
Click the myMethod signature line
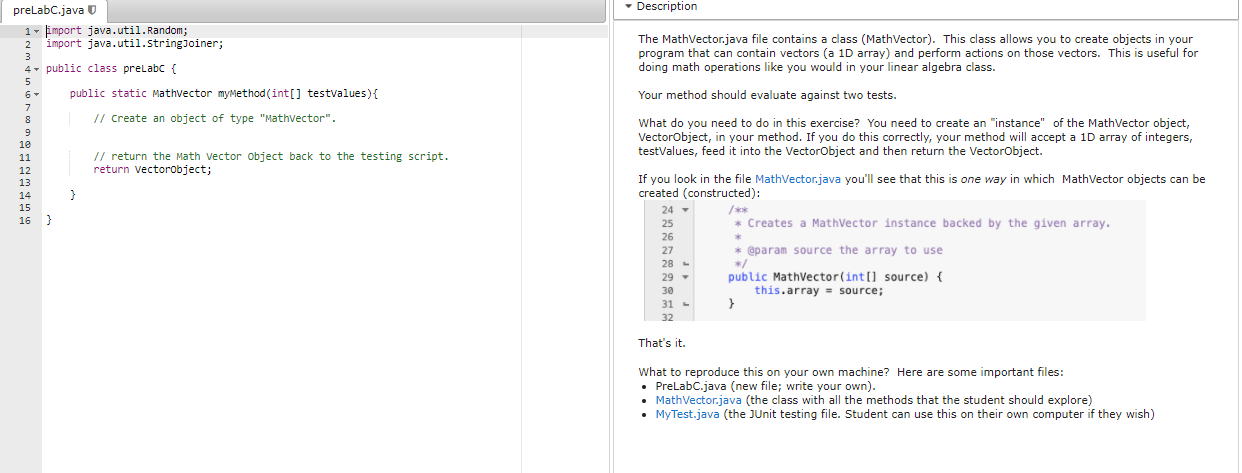224,94
